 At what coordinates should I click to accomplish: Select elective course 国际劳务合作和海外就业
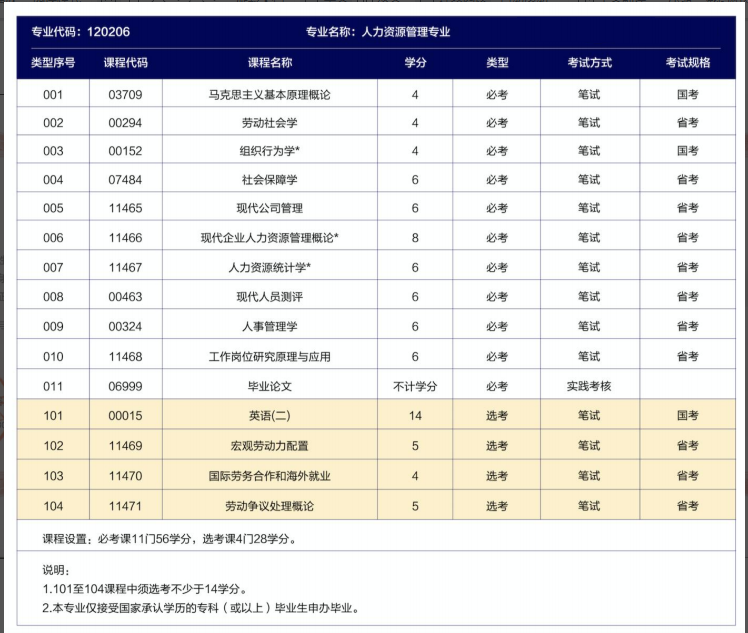click(x=270, y=476)
